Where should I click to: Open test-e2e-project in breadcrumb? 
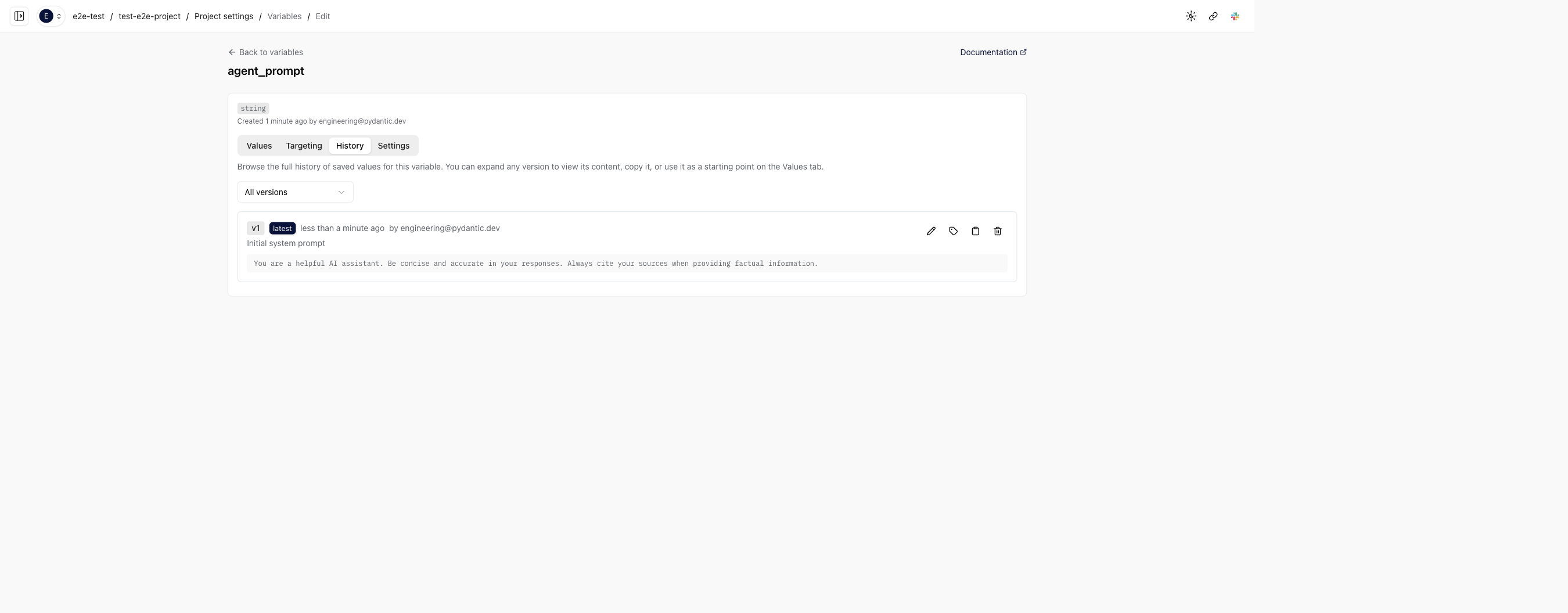pyautogui.click(x=149, y=16)
